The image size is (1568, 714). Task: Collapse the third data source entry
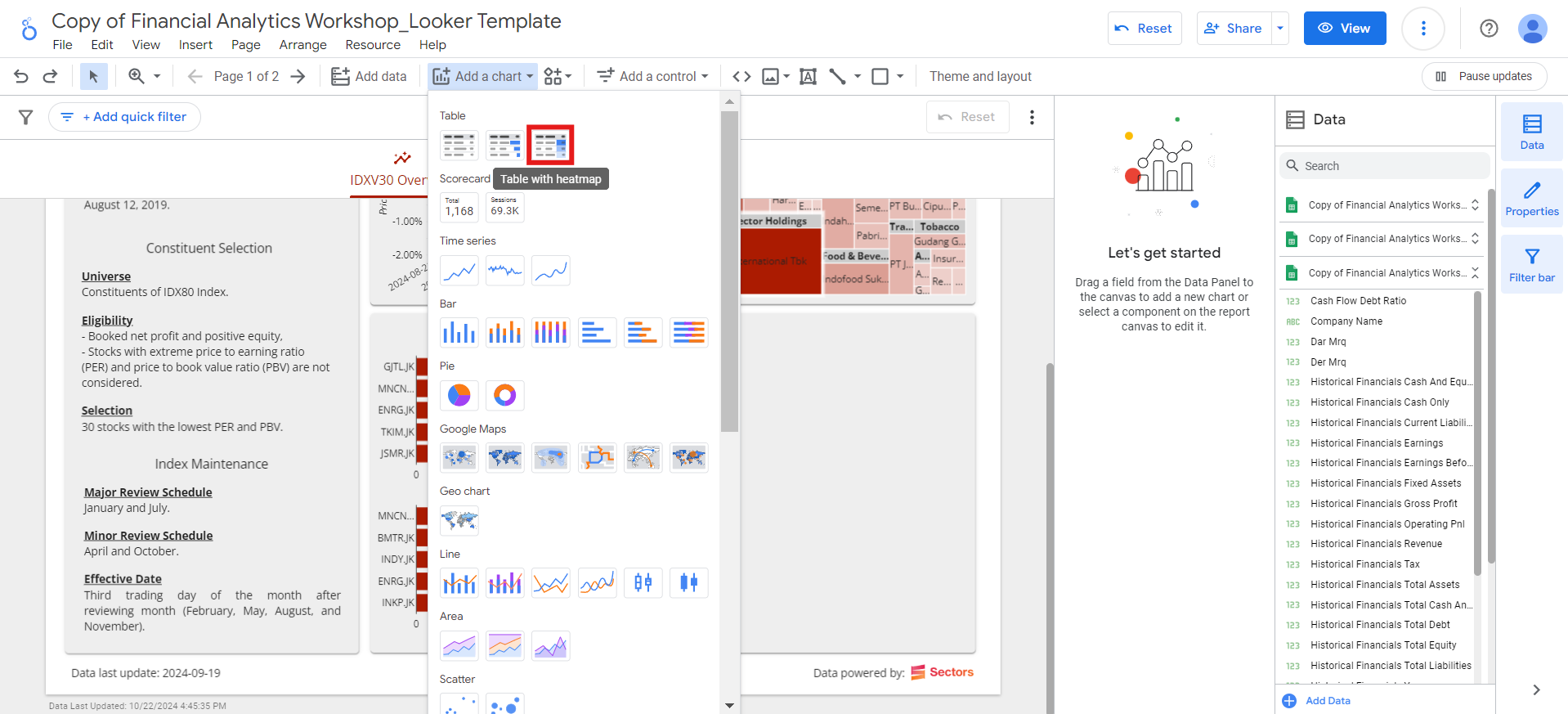coord(1475,273)
